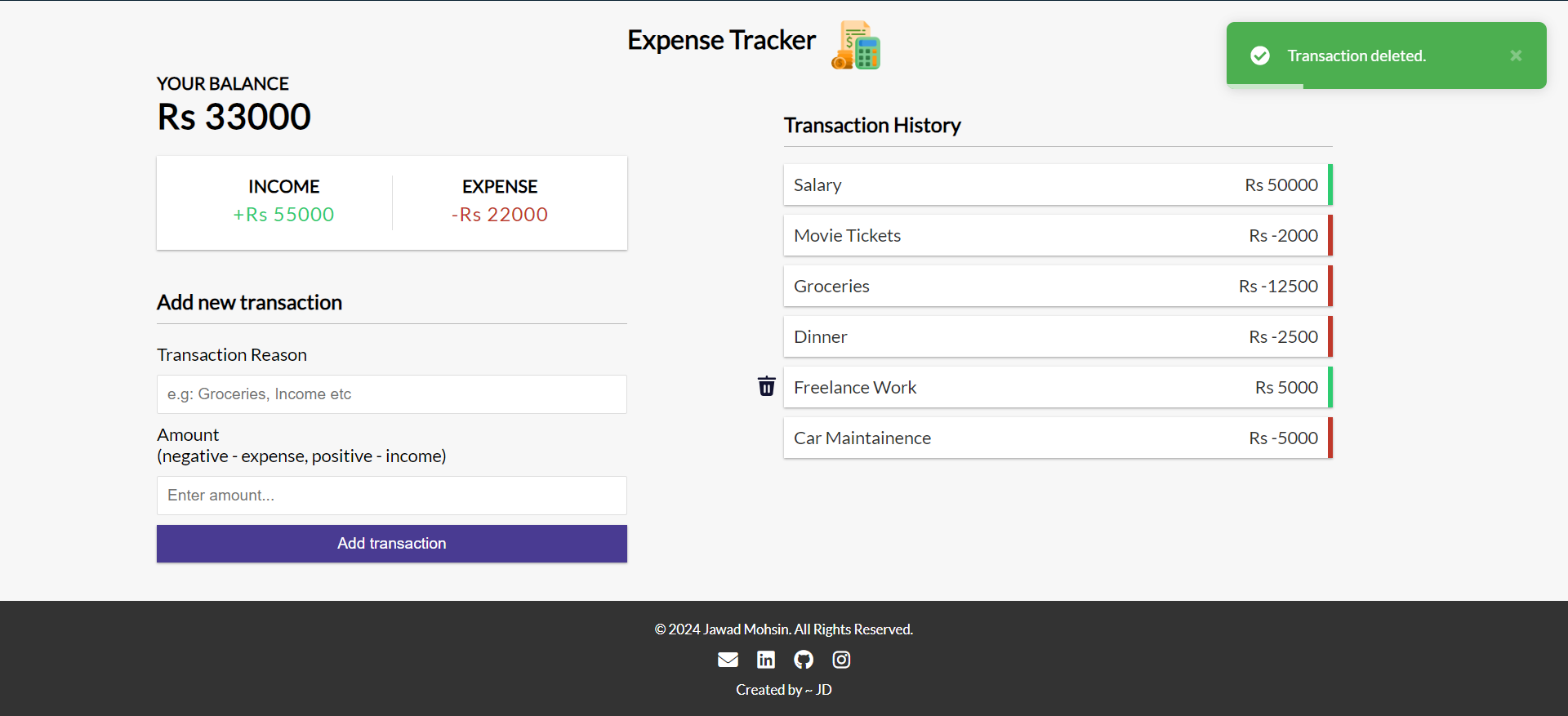Focus the Enter amount input field
Viewport: 1568px width, 716px height.
pos(392,496)
